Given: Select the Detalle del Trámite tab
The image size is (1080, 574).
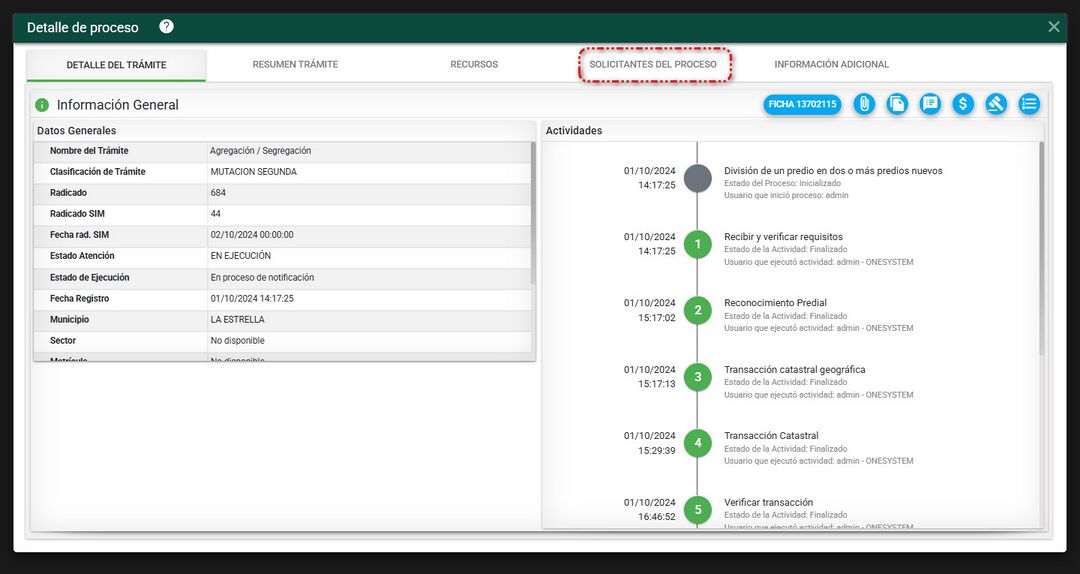Looking at the screenshot, I should coord(116,65).
